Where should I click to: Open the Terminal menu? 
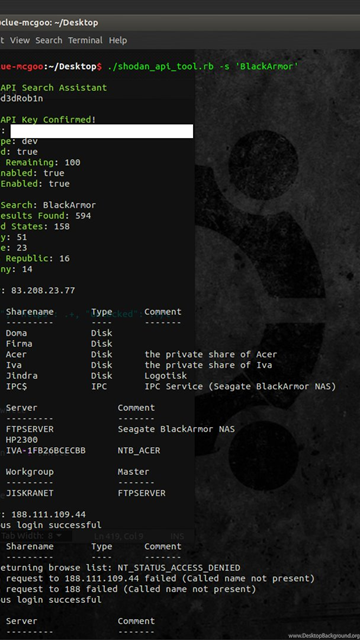(x=85, y=40)
